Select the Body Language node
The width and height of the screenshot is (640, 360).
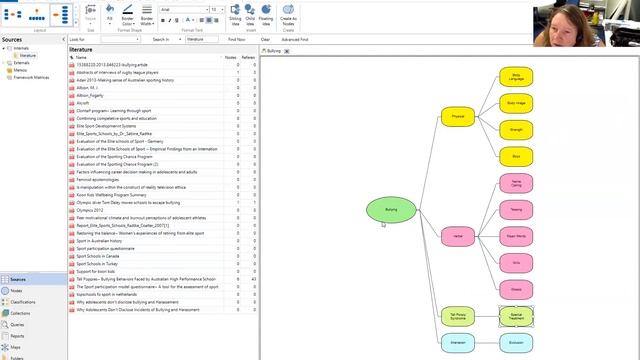point(516,77)
